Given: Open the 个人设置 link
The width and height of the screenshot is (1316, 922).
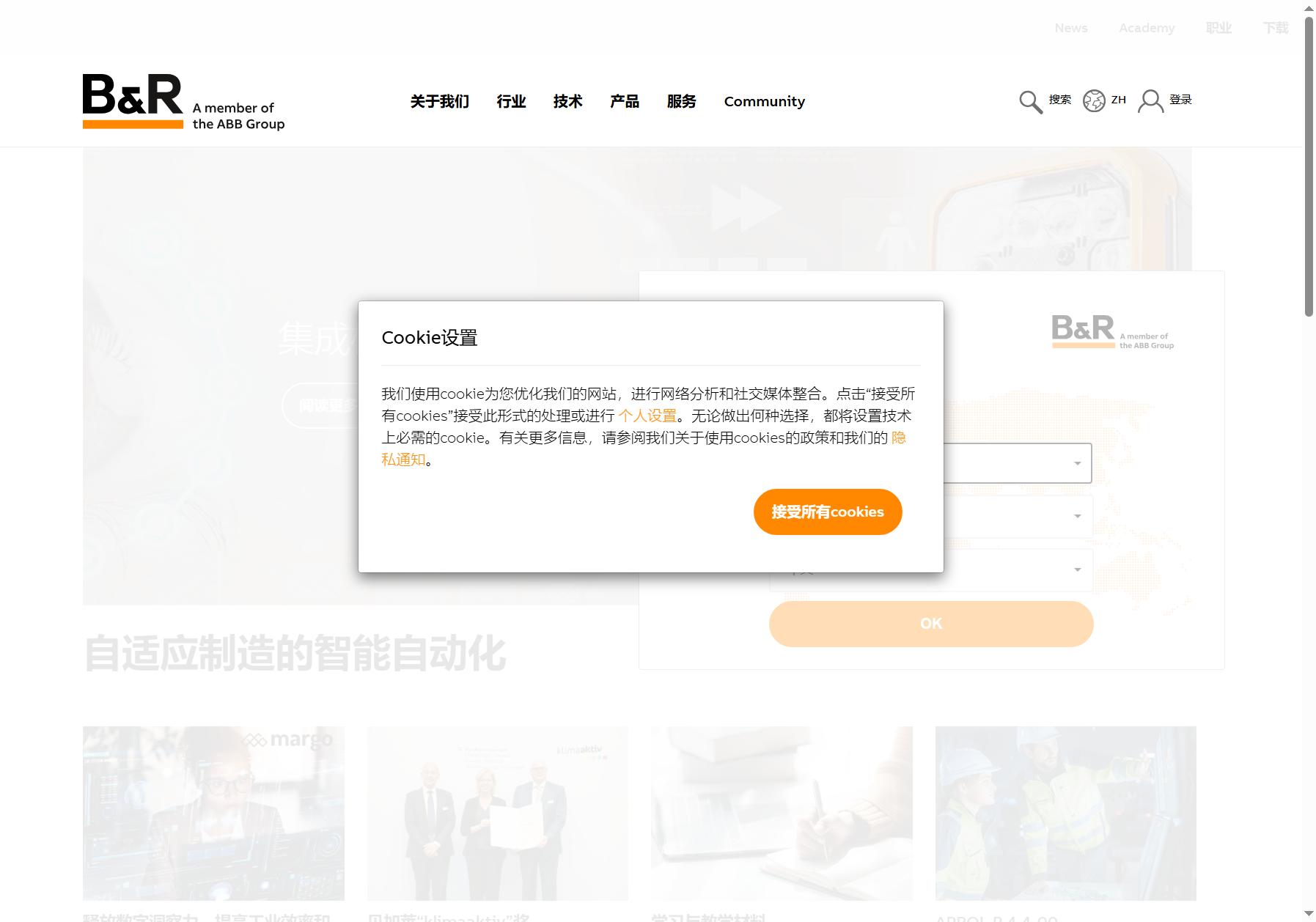Looking at the screenshot, I should 647,416.
